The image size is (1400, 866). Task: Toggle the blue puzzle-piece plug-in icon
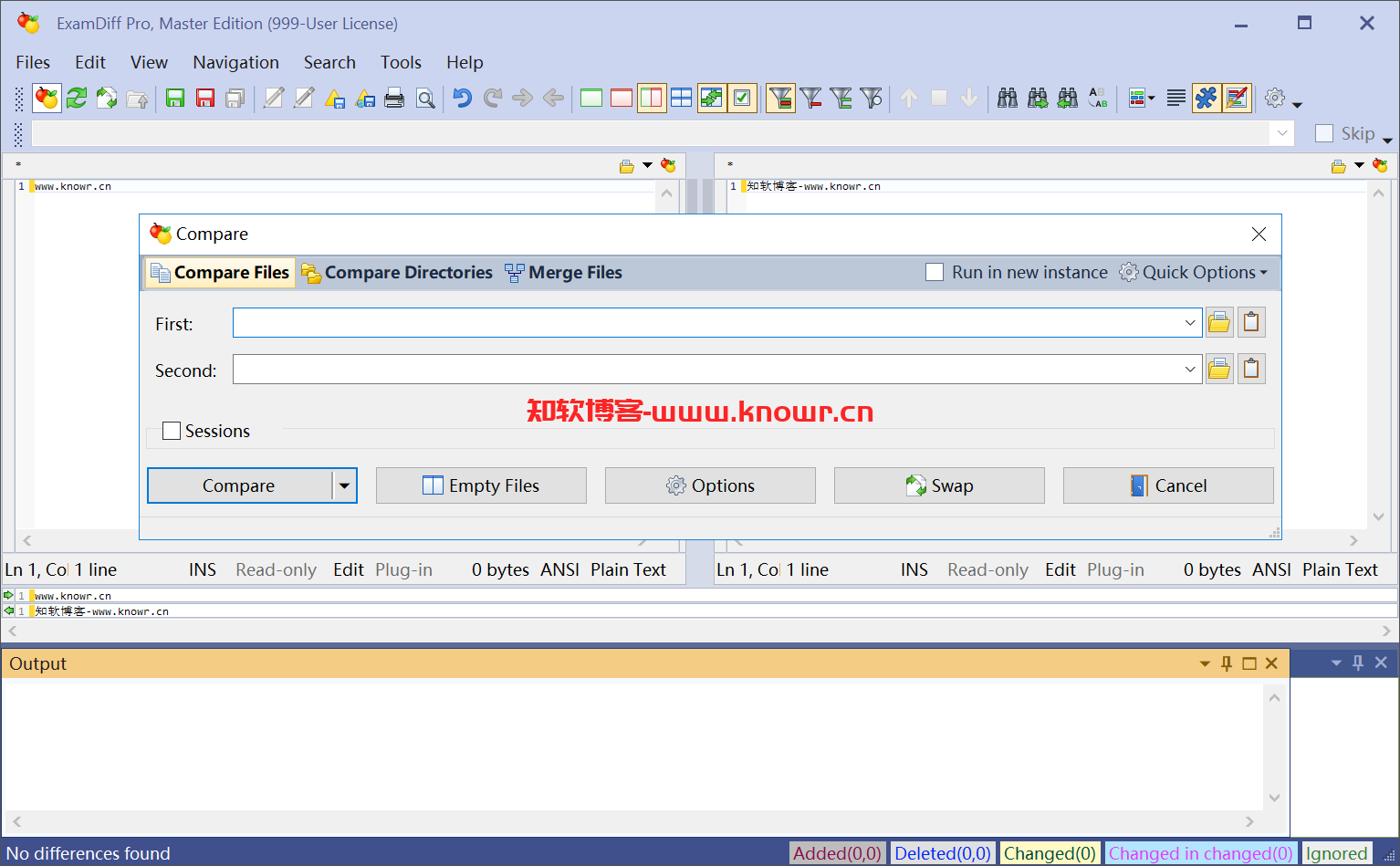tap(1207, 98)
